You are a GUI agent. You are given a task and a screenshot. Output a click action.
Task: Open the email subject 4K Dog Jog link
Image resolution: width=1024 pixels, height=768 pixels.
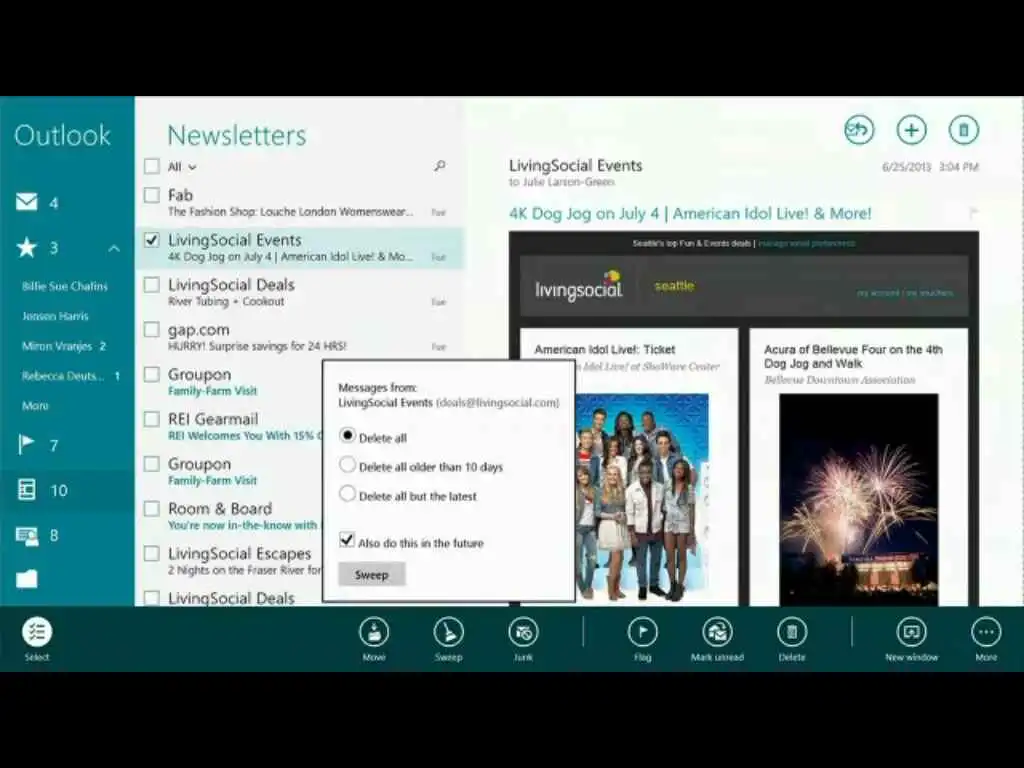pyautogui.click(x=690, y=214)
